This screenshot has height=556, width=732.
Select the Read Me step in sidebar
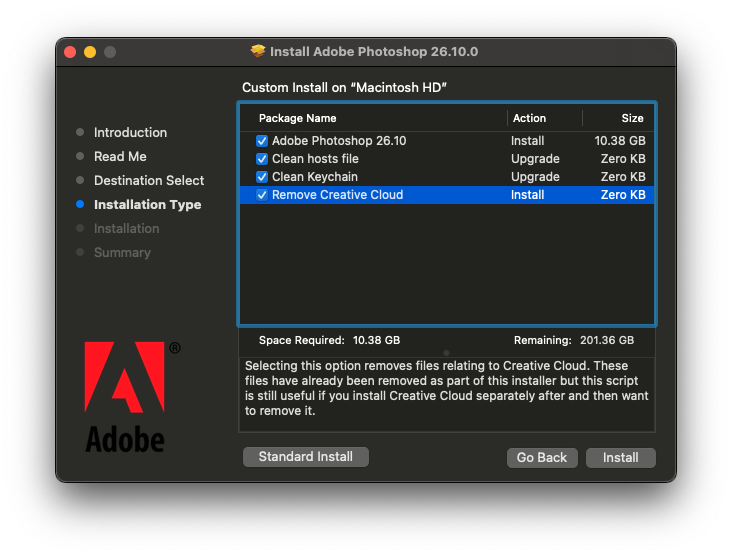click(x=120, y=157)
